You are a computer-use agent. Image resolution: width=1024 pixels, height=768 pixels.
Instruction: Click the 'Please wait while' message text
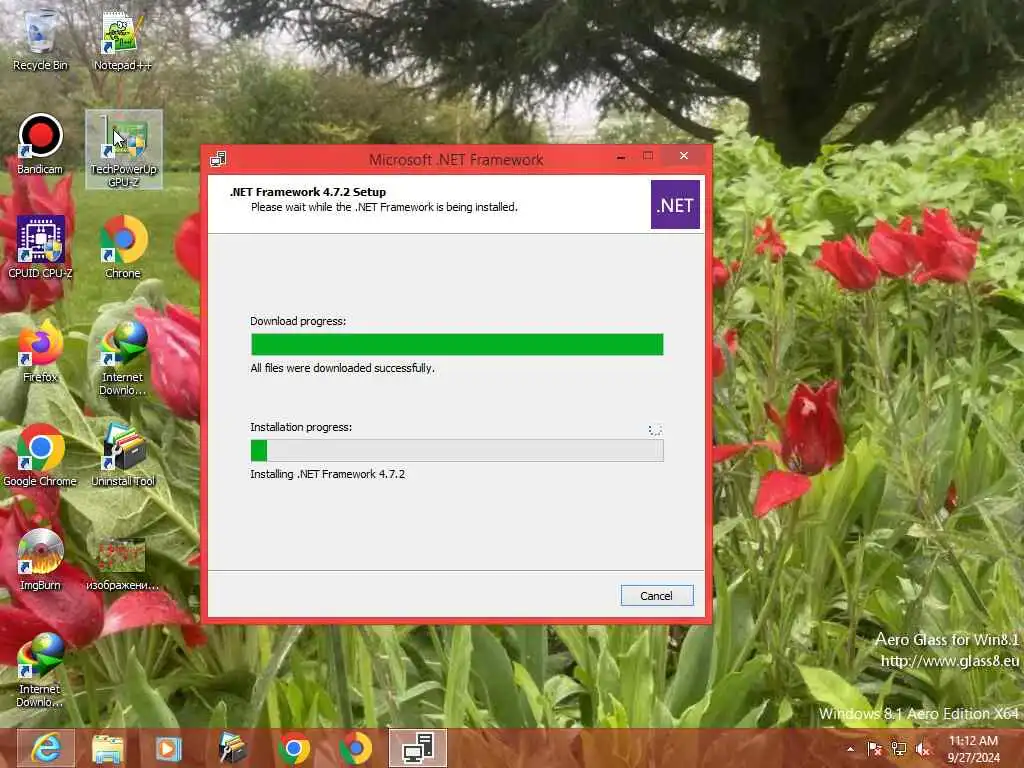click(384, 207)
